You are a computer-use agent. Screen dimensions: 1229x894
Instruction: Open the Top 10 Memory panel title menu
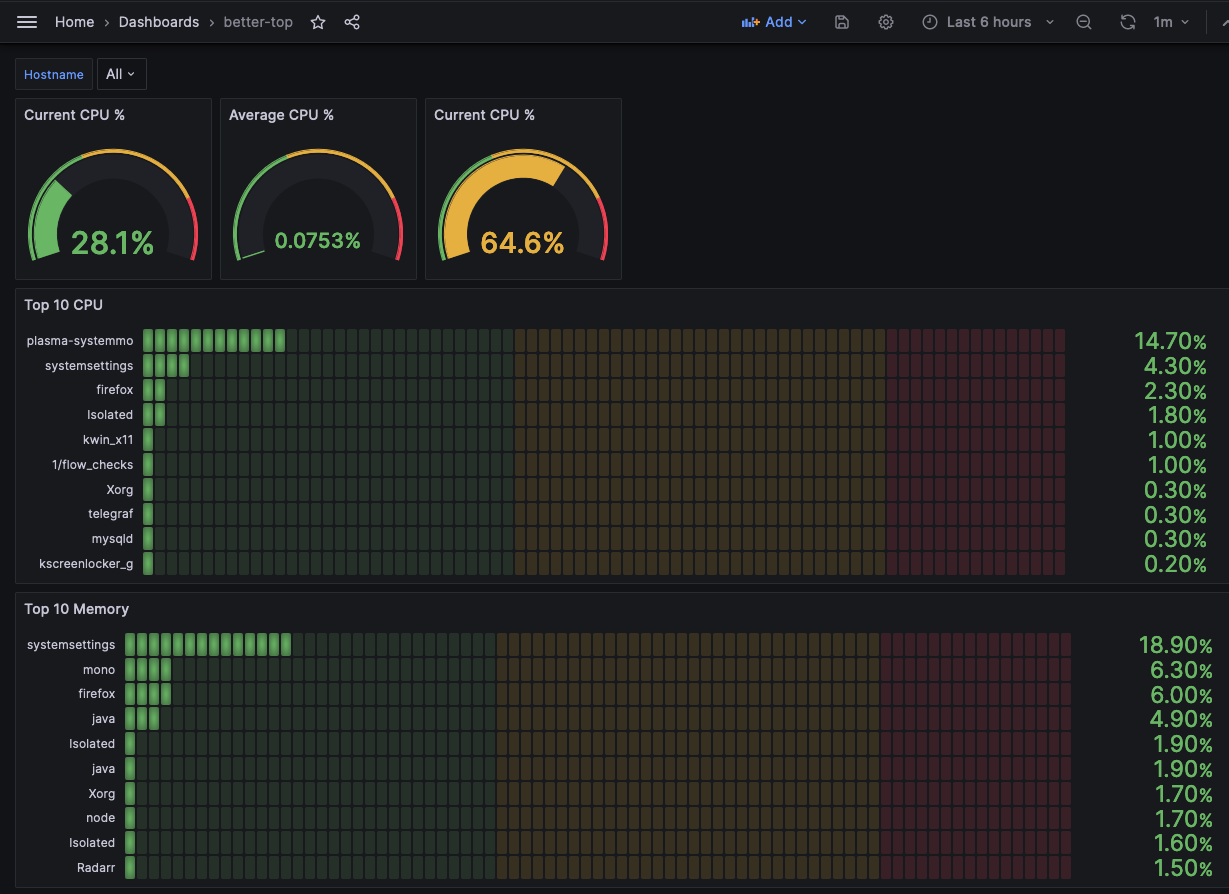coord(76,609)
